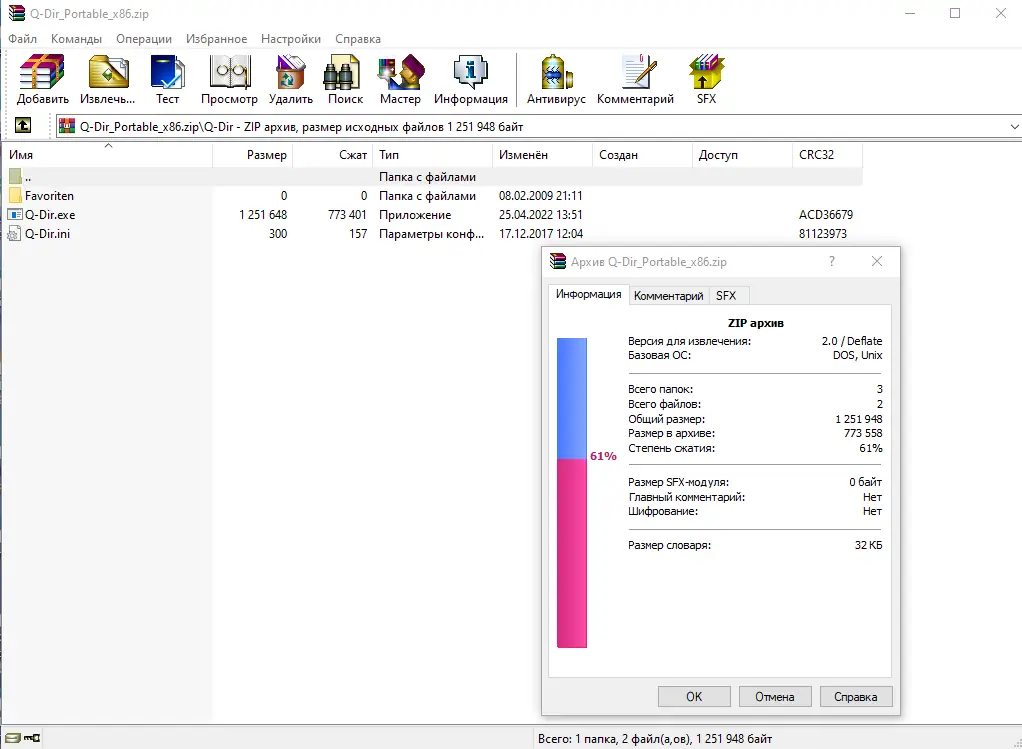Click OK in the archive dialog
The width and height of the screenshot is (1022, 749).
(694, 696)
